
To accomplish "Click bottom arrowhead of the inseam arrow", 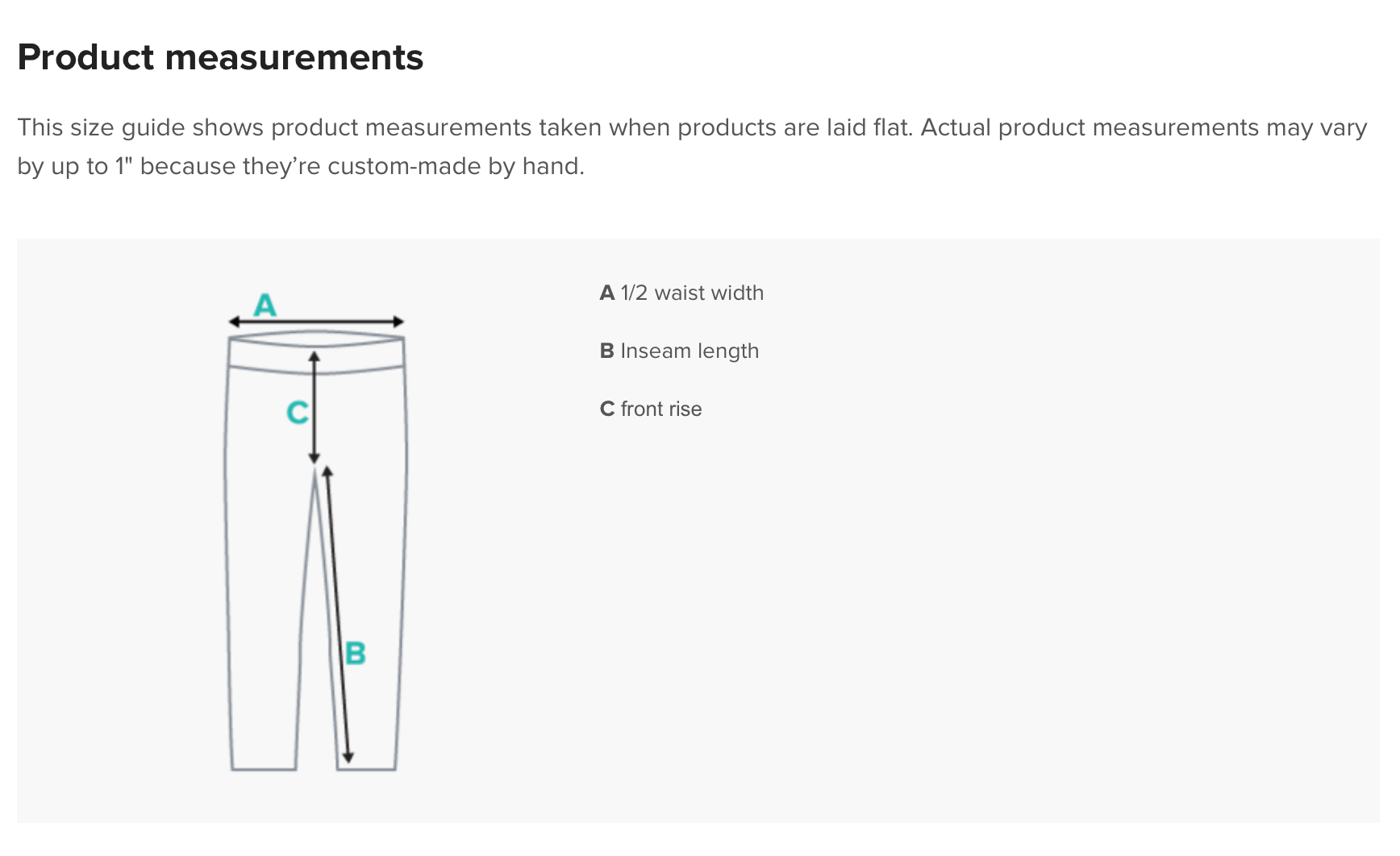I will [x=348, y=758].
